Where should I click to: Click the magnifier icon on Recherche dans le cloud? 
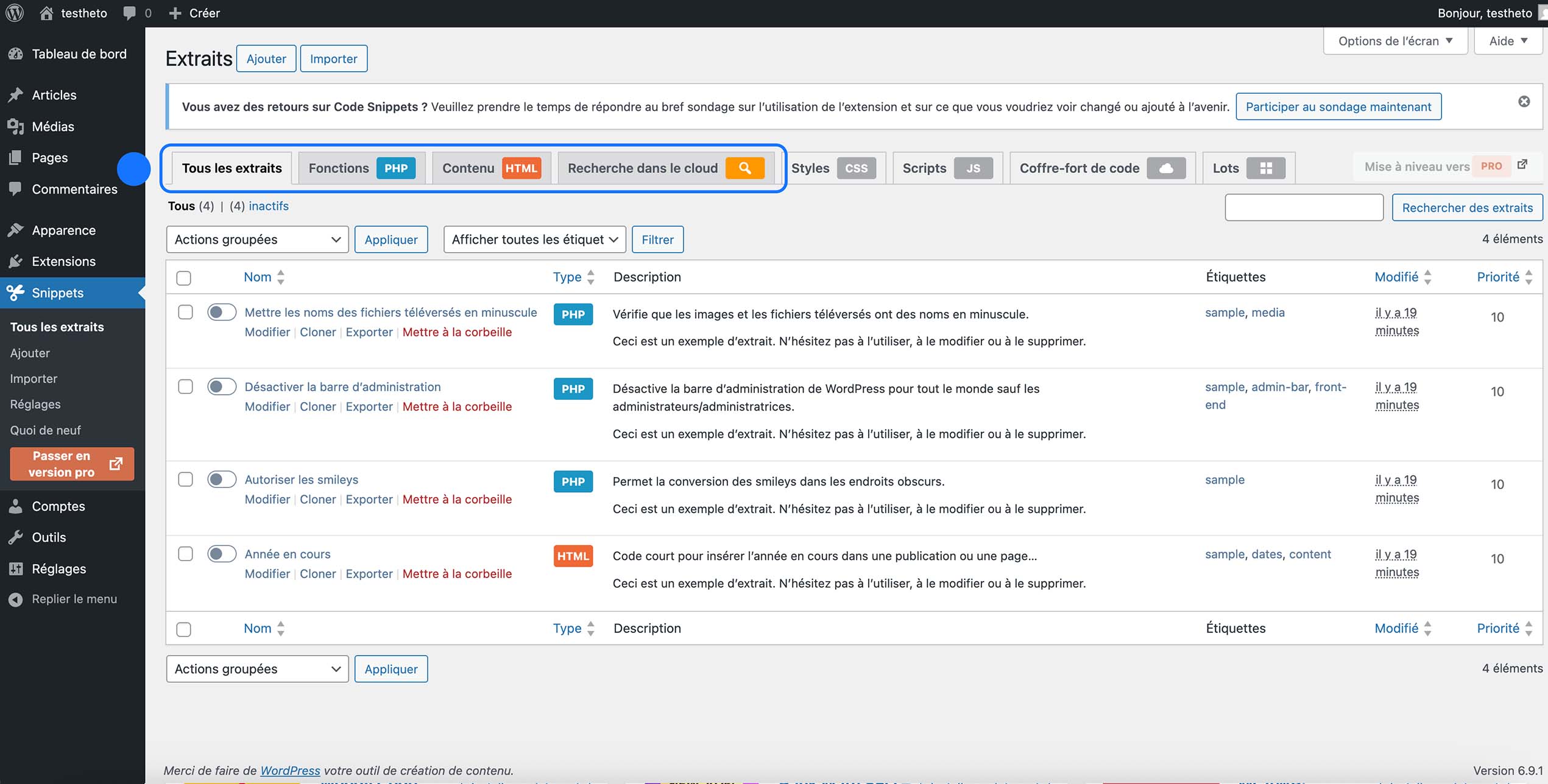[x=744, y=168]
